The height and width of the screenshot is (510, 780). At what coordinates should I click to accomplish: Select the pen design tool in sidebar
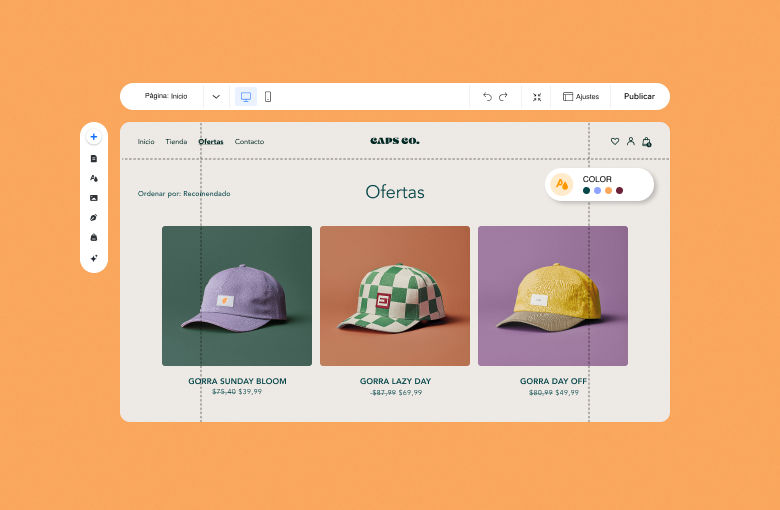point(94,217)
